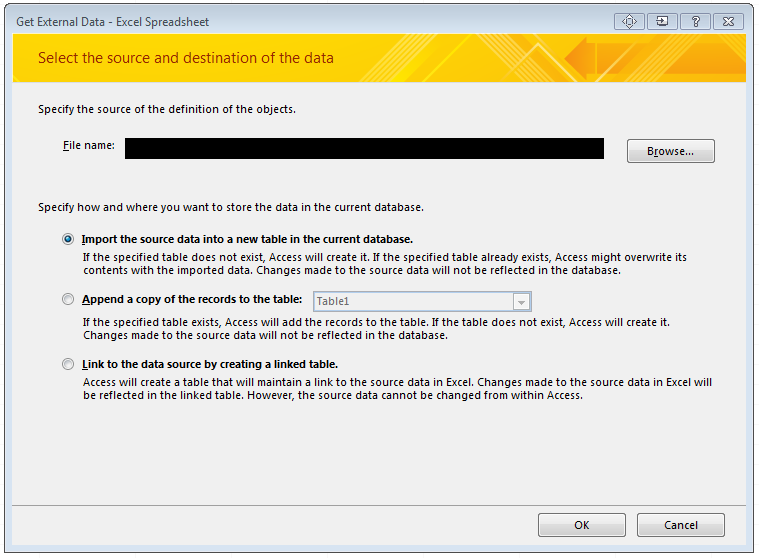Close the Get External Data dialog

[728, 21]
